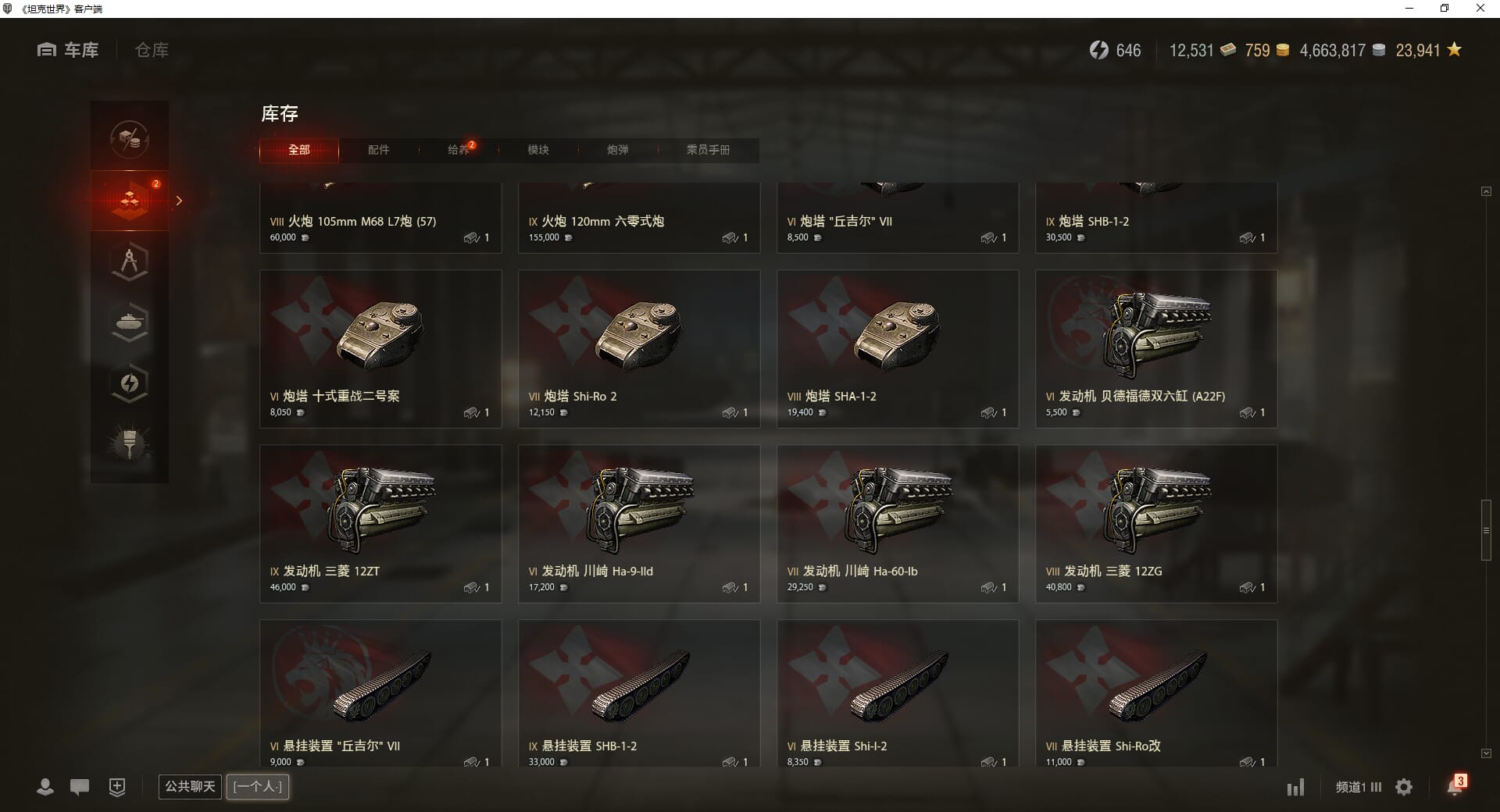
Task: Select the lightning bolt reserves sidebar icon
Action: tap(130, 383)
